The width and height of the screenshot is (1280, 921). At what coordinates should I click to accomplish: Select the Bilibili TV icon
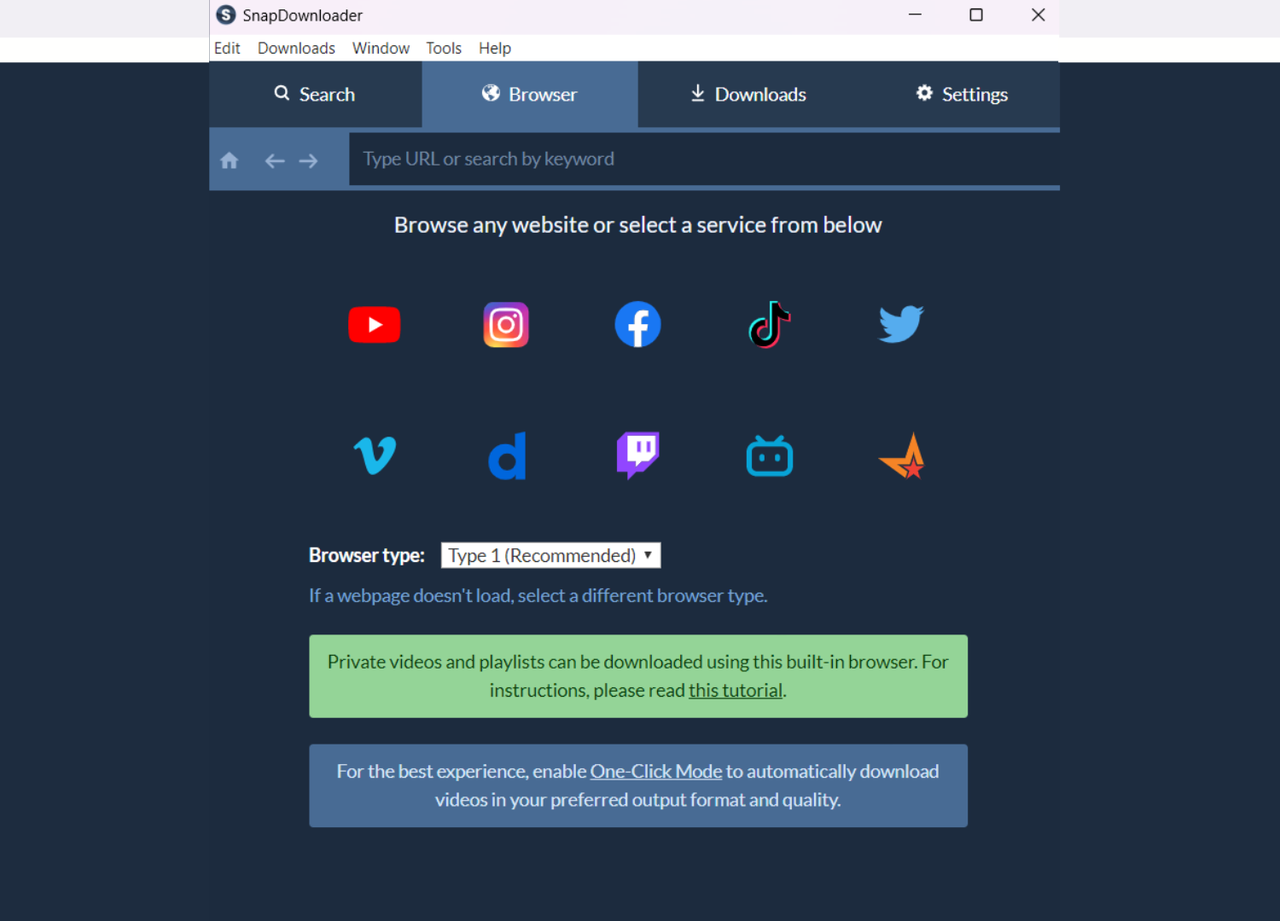click(769, 456)
